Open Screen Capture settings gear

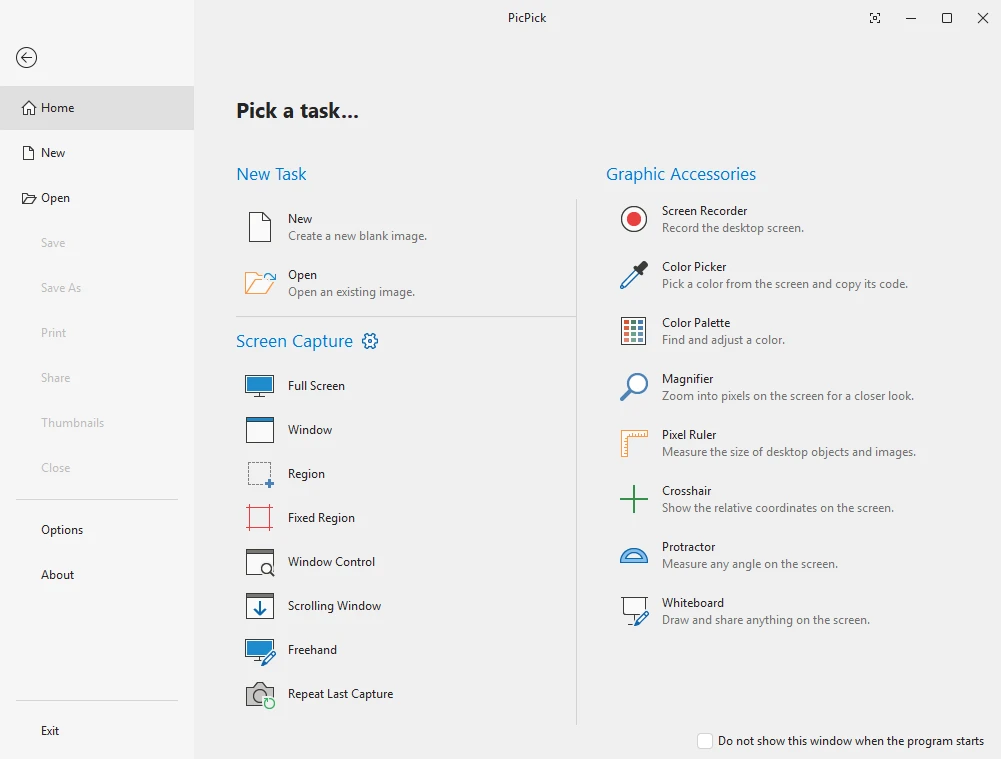[370, 341]
